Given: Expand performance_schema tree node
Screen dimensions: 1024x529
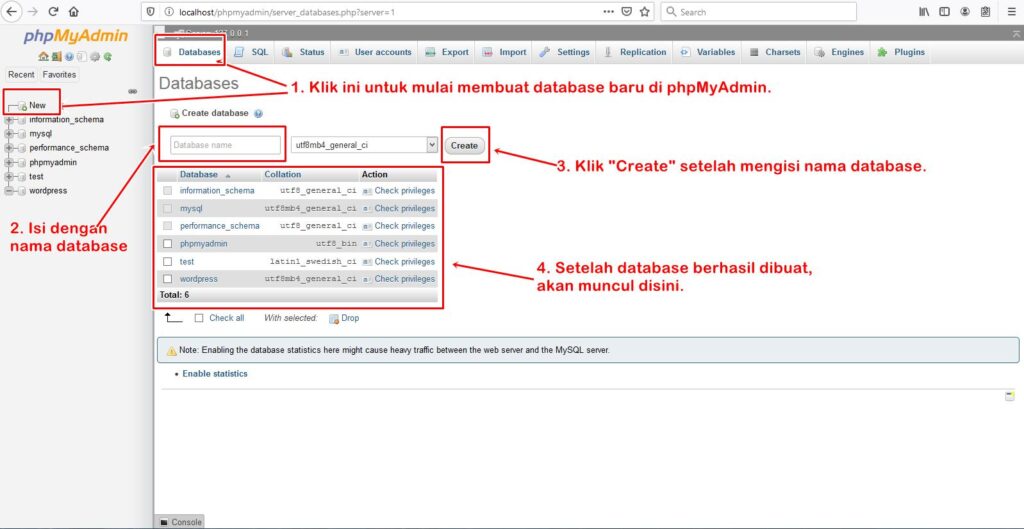Looking at the screenshot, I should pos(8,148).
